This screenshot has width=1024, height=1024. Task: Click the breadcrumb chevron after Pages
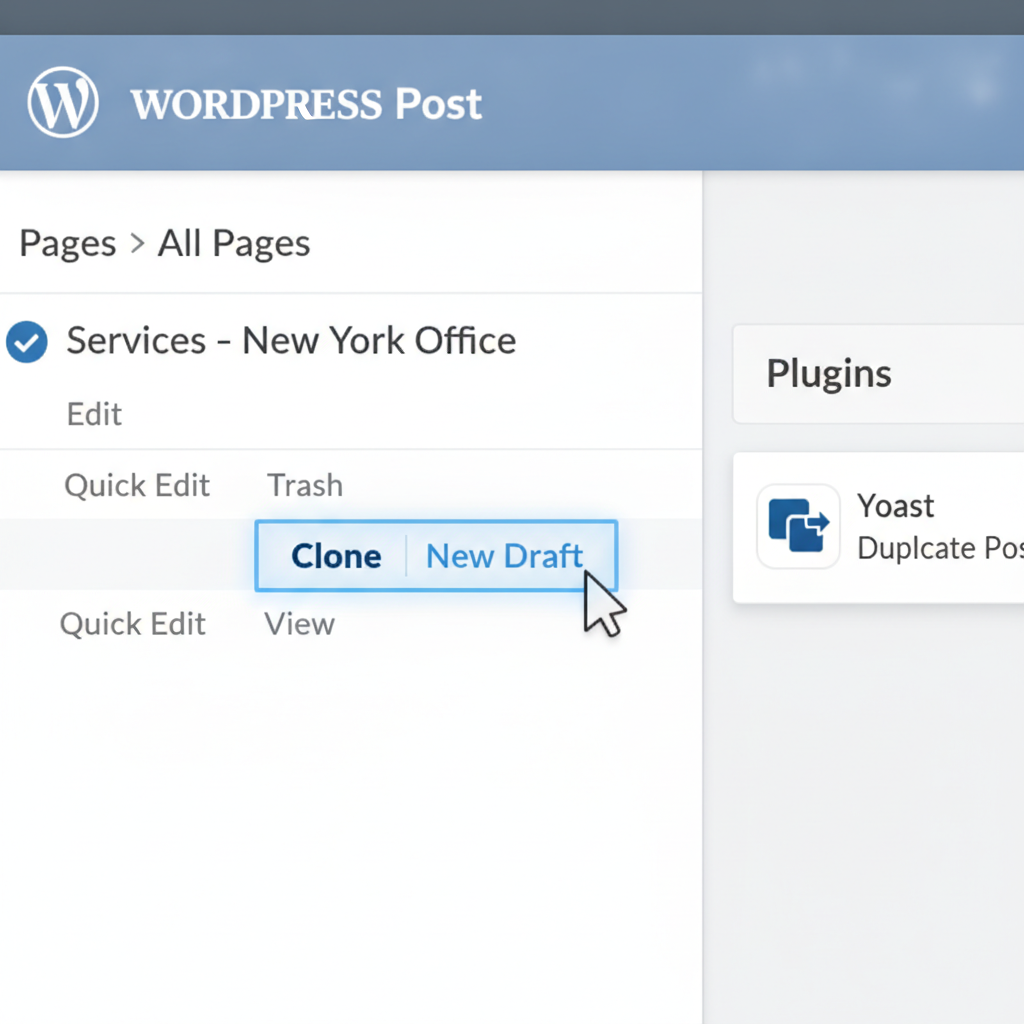[137, 244]
